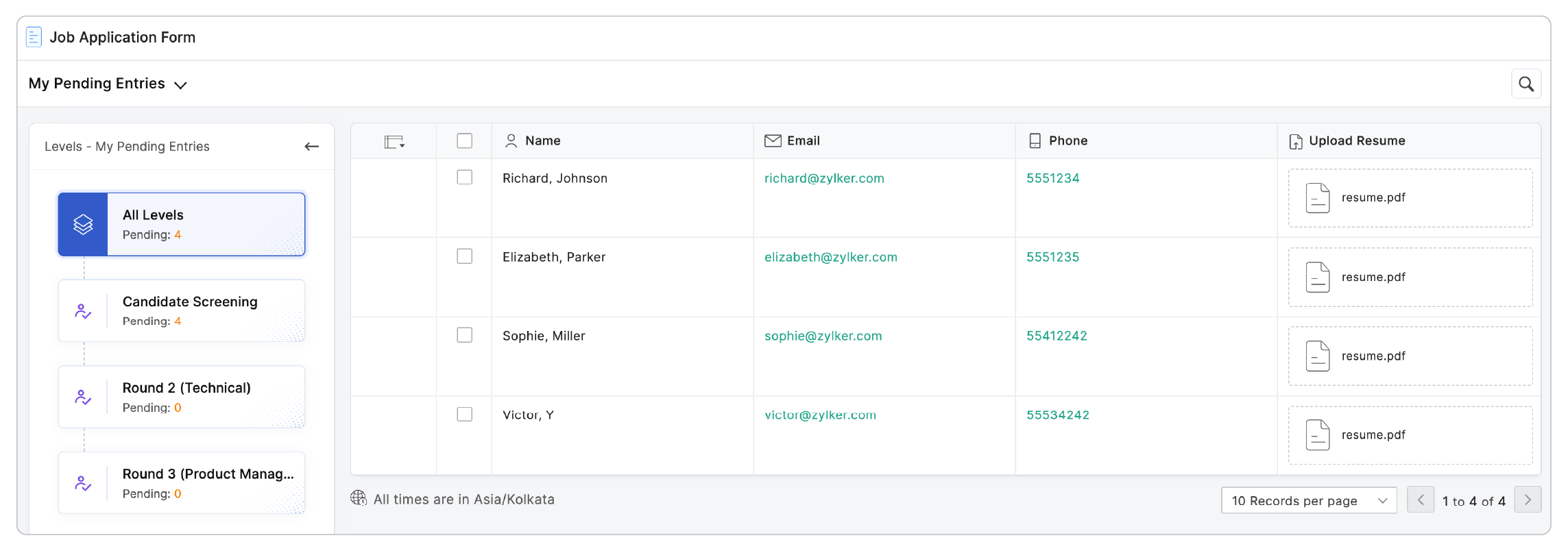Screen dimensions: 1568x551
Task: Toggle the select all rows checkbox
Action: (x=464, y=140)
